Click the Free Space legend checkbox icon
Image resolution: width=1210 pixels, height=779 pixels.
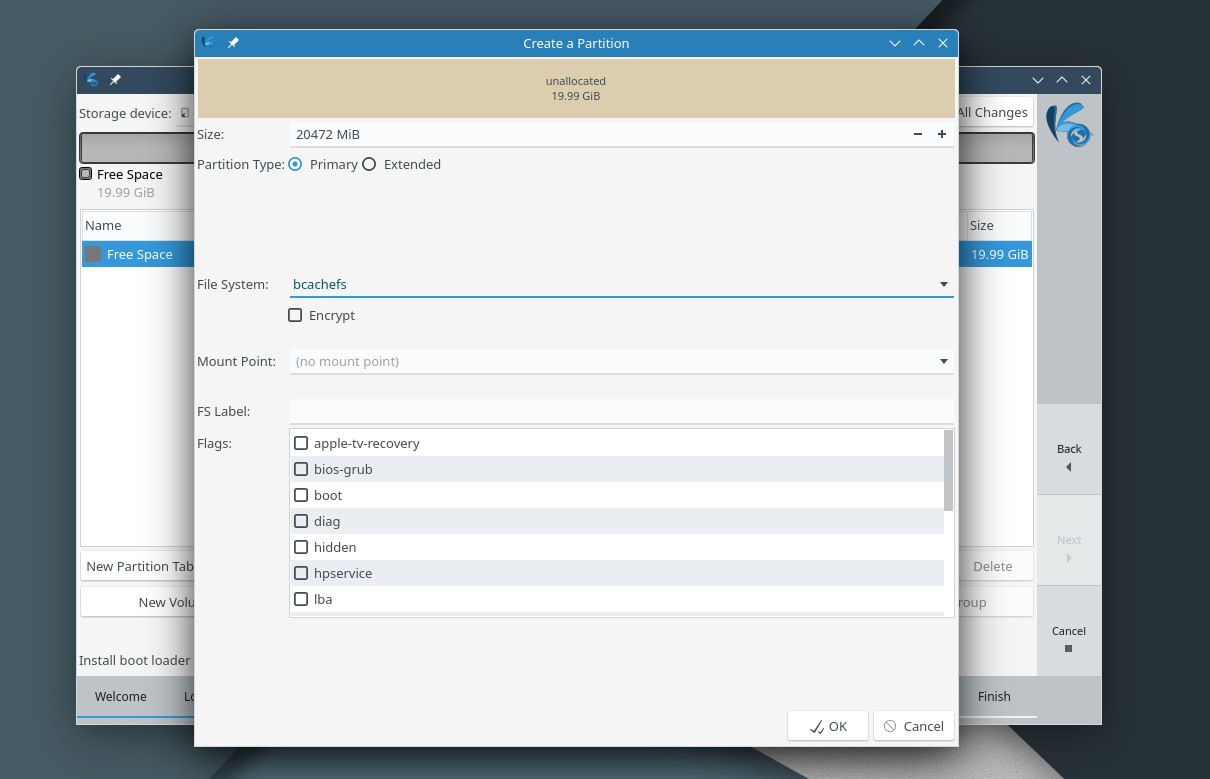click(x=86, y=174)
